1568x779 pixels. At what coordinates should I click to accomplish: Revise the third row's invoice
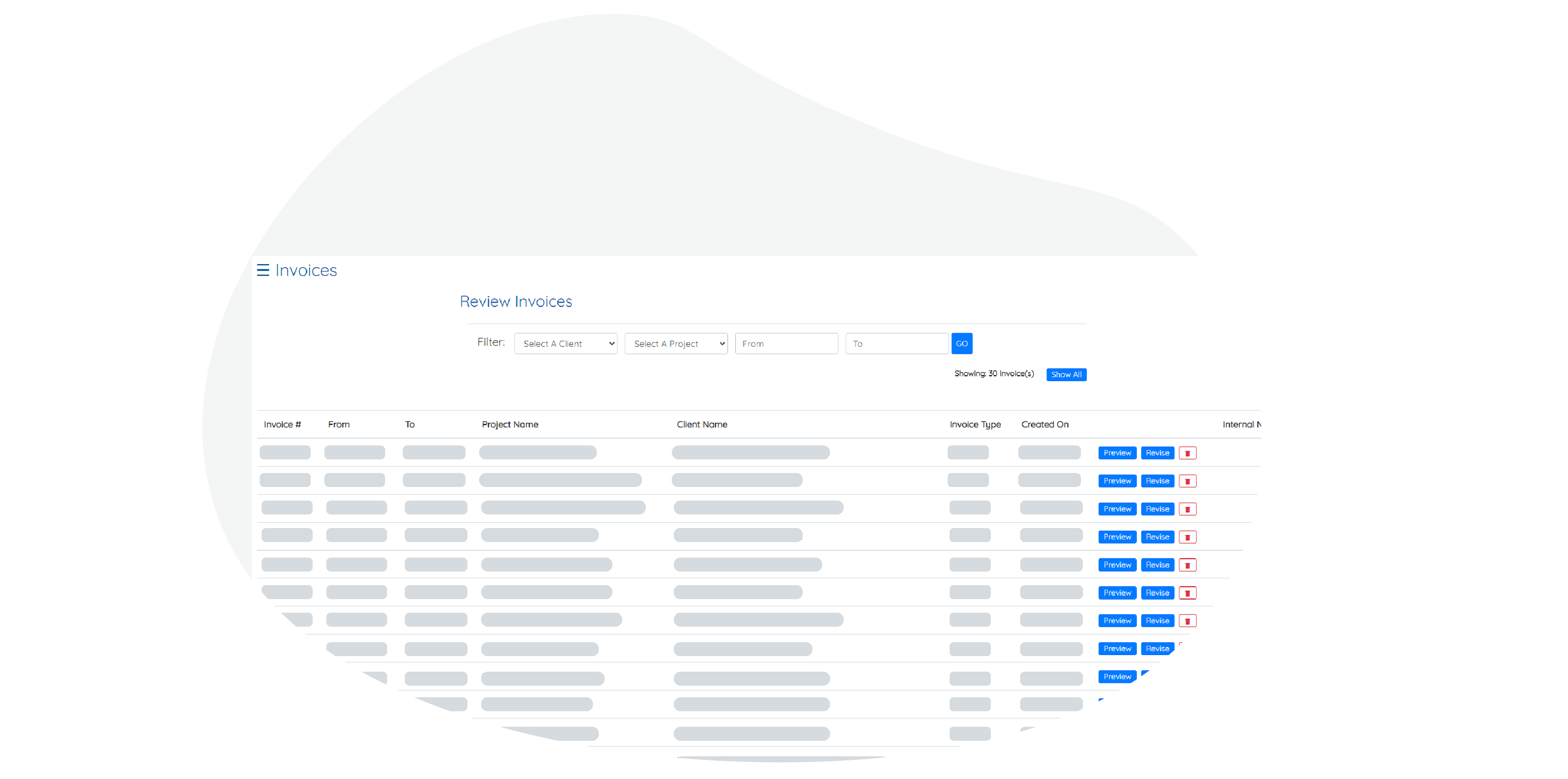[x=1157, y=509]
